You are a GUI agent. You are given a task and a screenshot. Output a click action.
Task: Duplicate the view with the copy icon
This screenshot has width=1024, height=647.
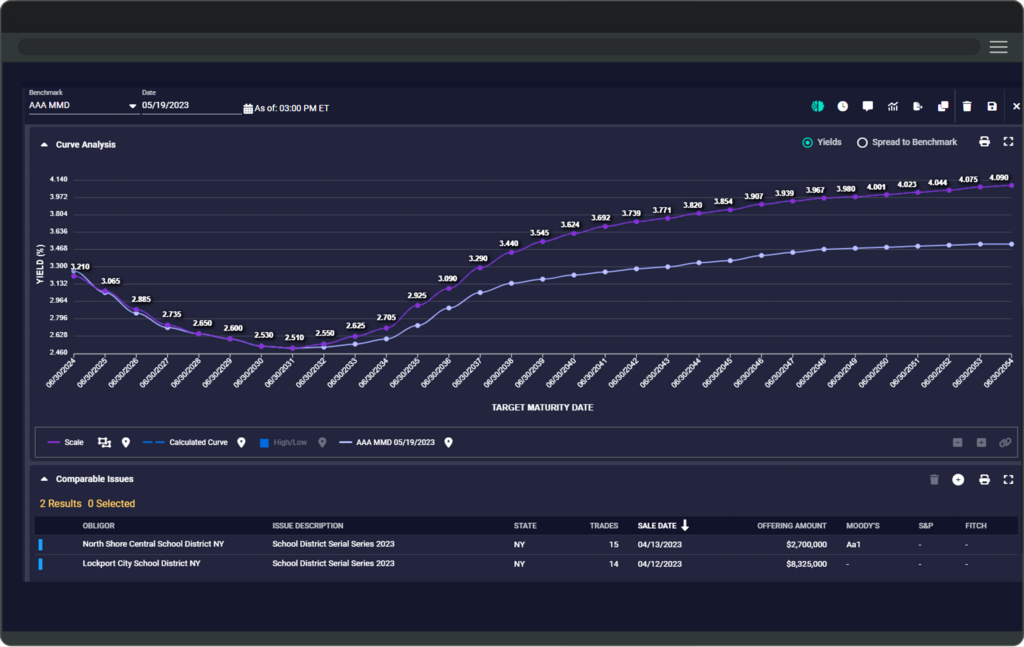point(942,105)
